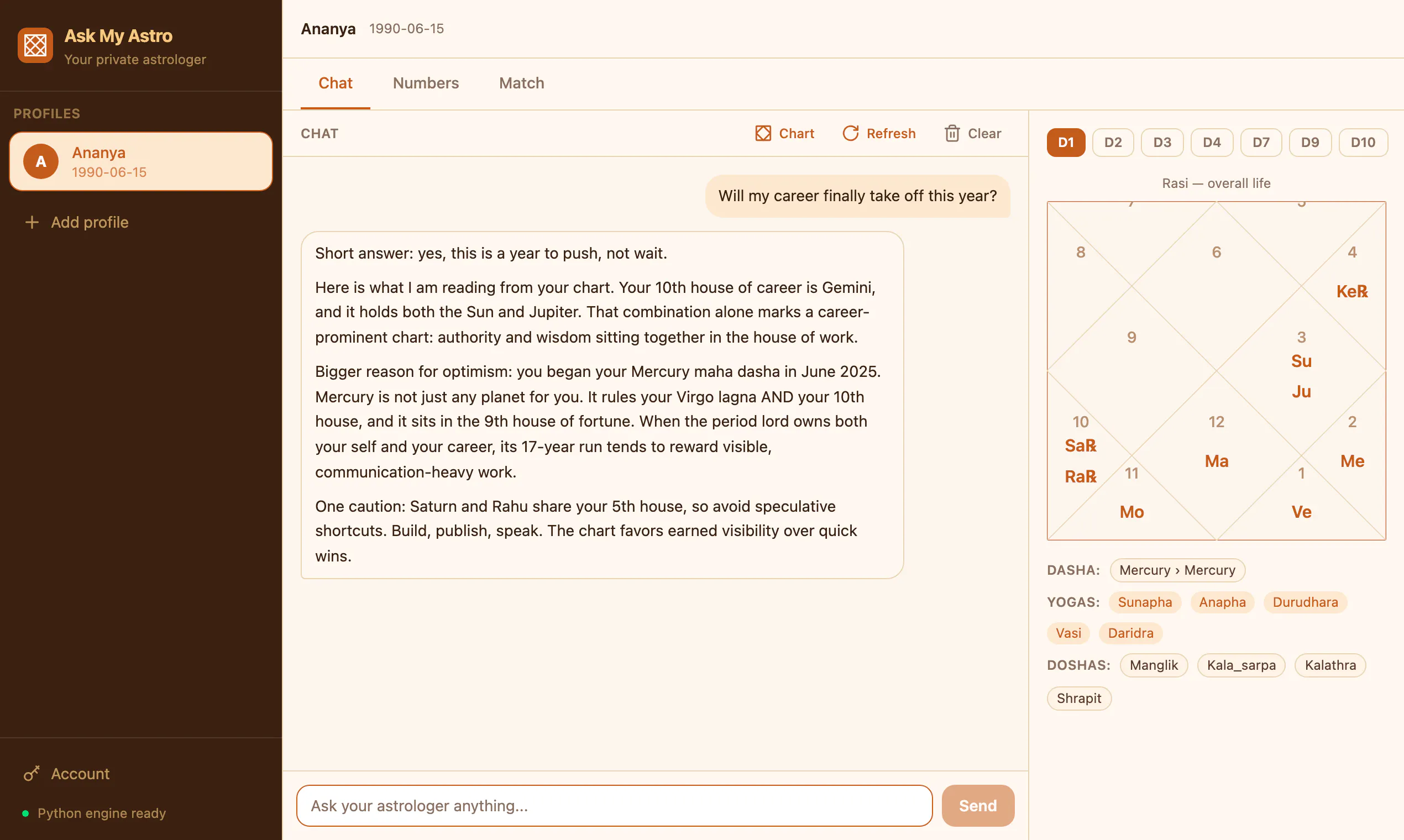Click the Ke retrograde planet in house 4

1352,291
